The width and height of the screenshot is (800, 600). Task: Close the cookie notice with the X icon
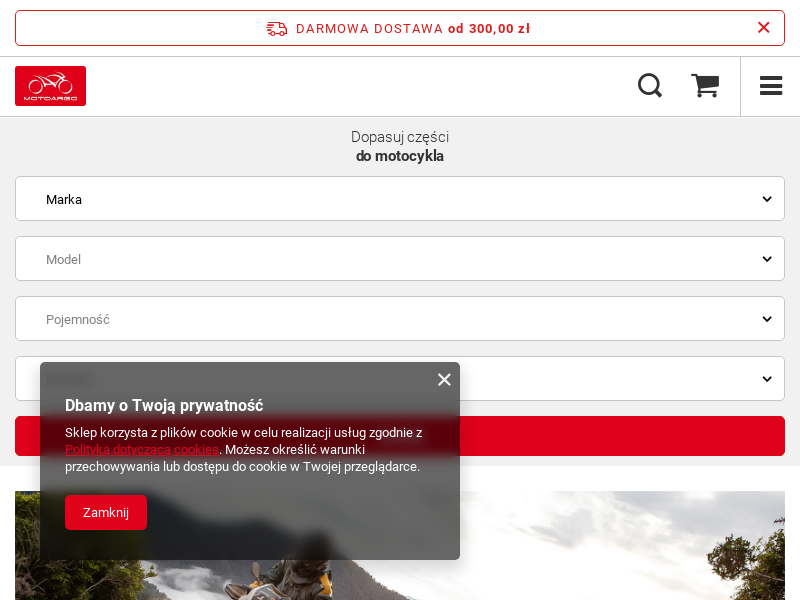coord(444,379)
